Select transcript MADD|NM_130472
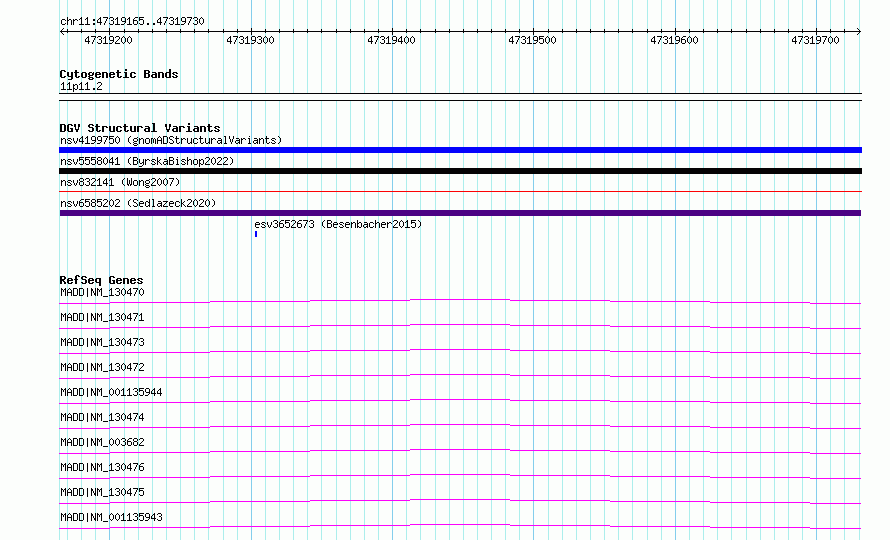The height and width of the screenshot is (540, 890). click(x=102, y=367)
